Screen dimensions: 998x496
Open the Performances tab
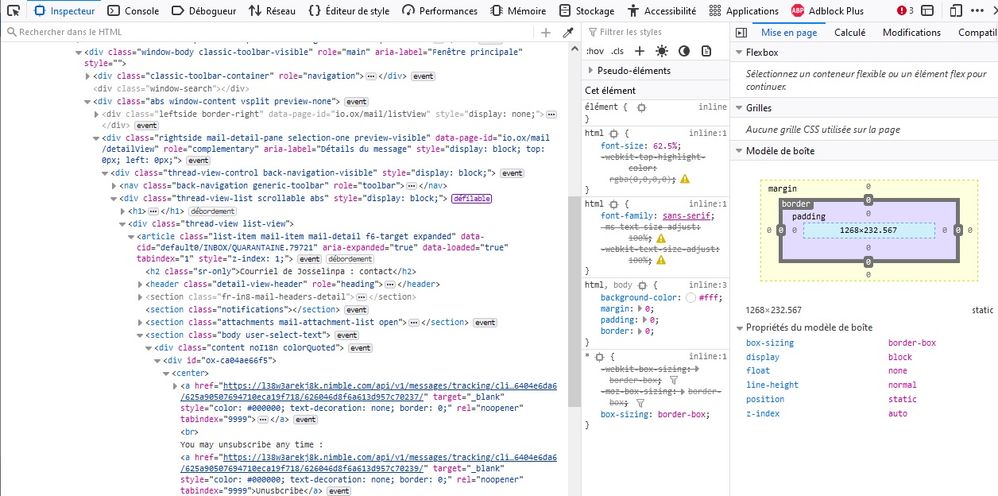pos(440,11)
